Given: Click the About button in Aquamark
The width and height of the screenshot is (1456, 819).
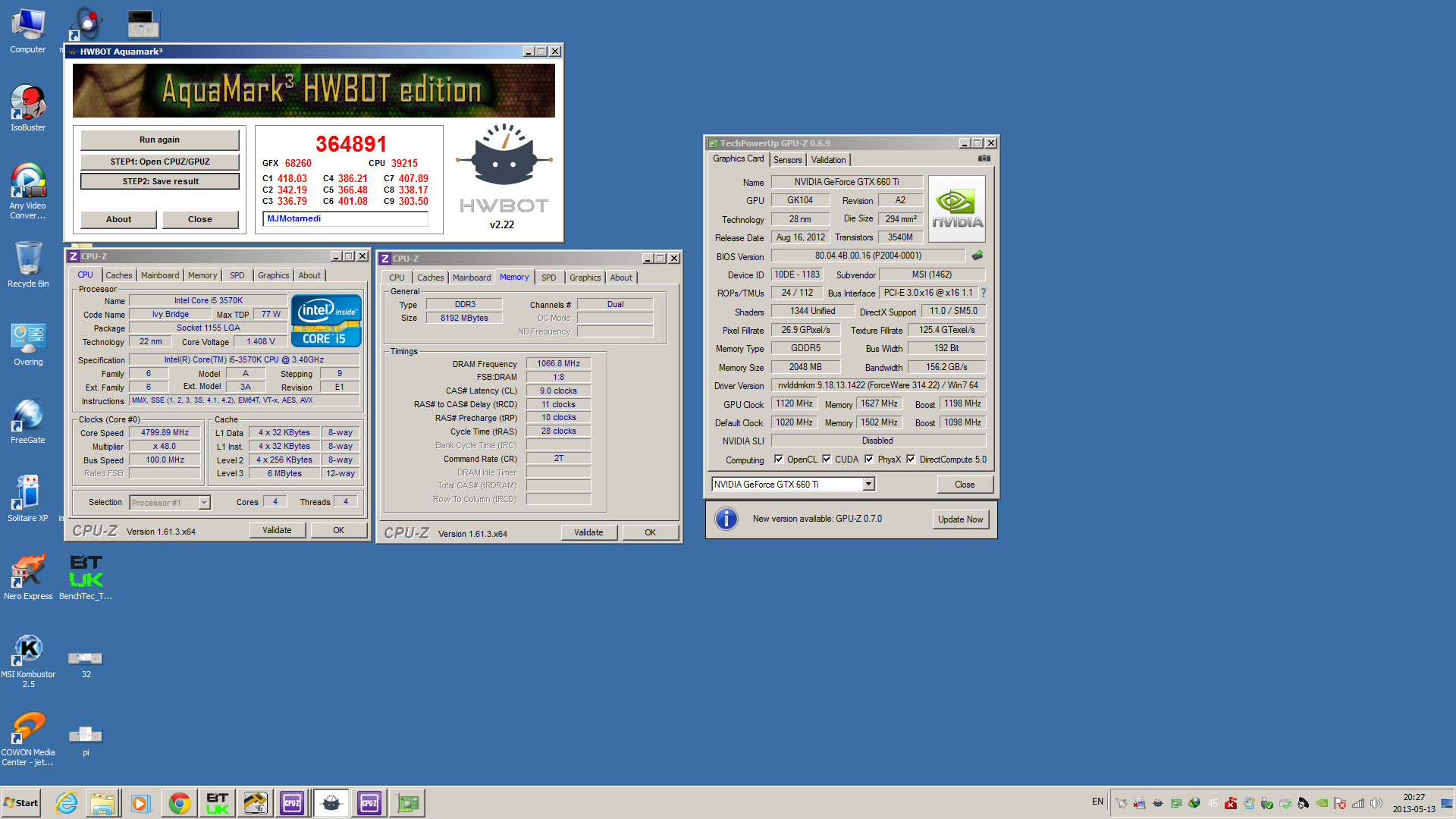Looking at the screenshot, I should click(118, 219).
